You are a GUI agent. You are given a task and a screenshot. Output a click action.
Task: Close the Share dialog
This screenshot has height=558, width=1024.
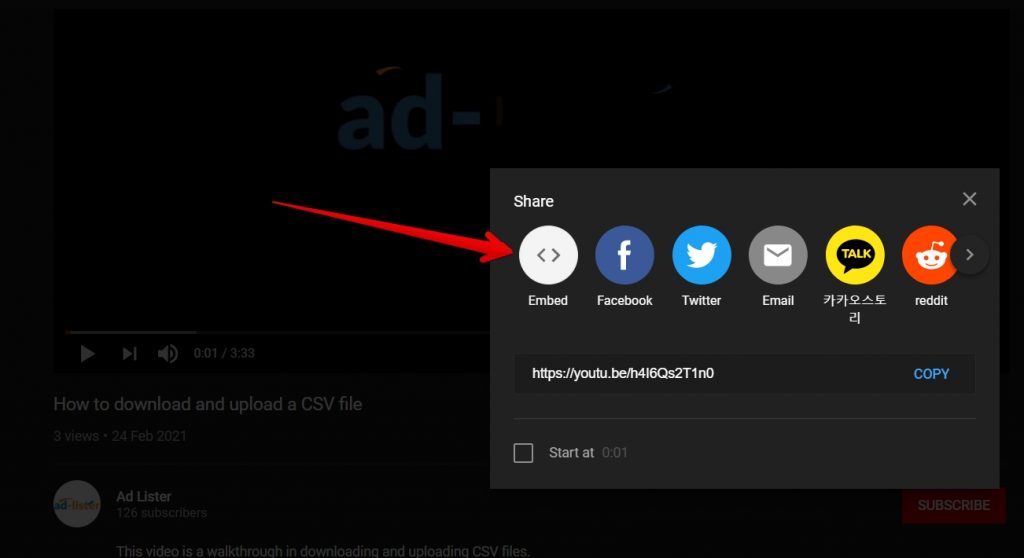click(969, 199)
